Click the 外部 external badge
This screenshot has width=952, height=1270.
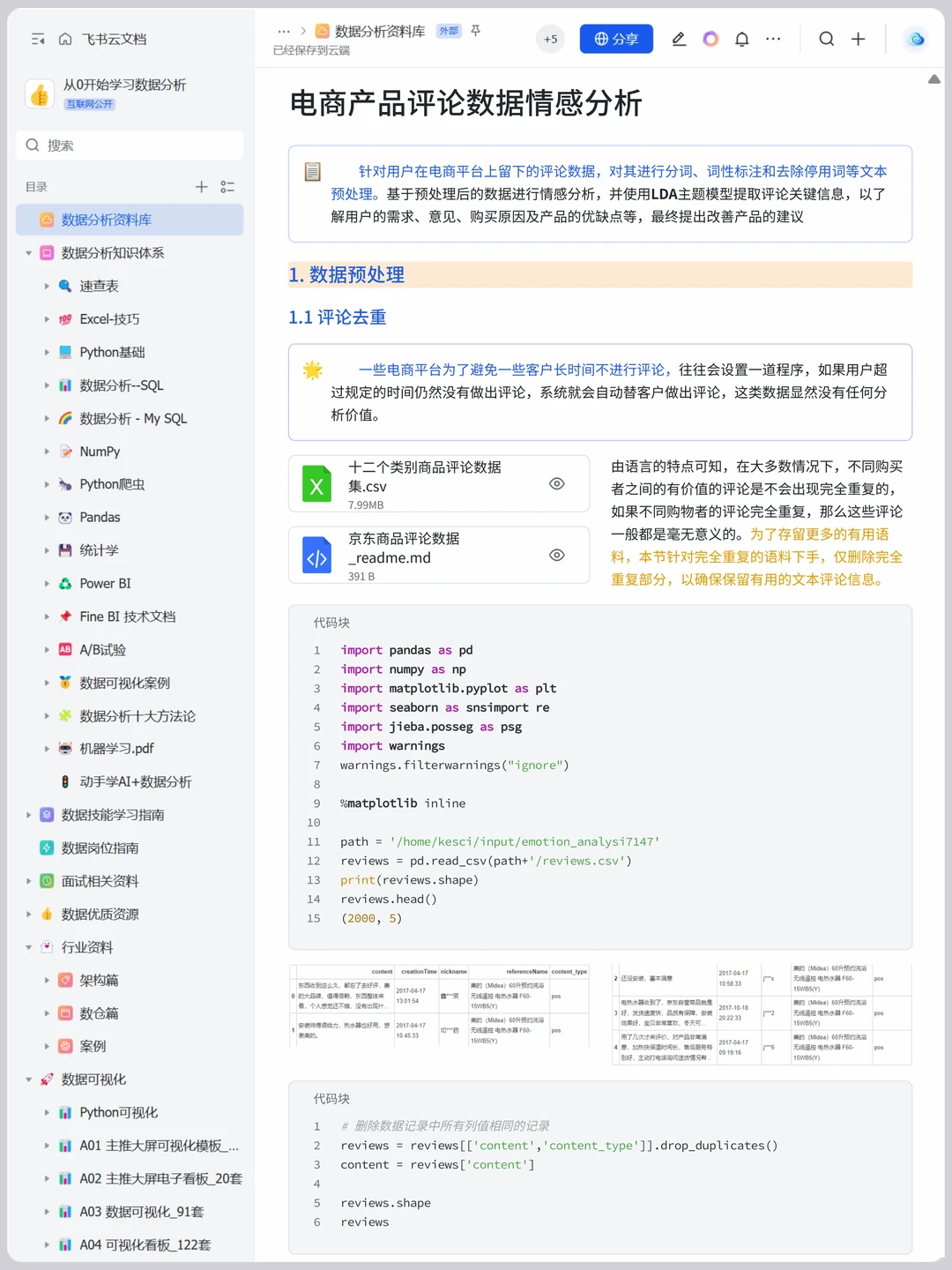point(449,31)
